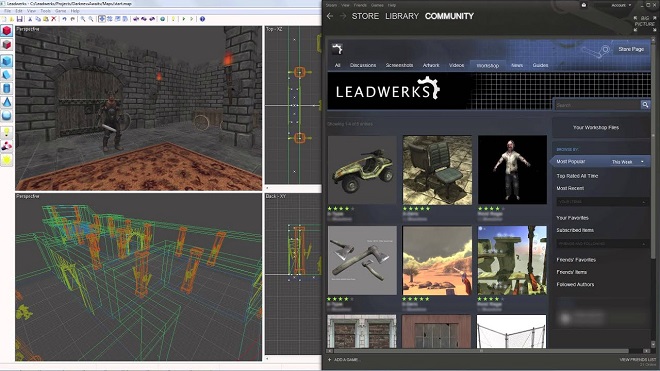Open the Friends menu in Steam
The image size is (660, 371).
click(x=360, y=5)
